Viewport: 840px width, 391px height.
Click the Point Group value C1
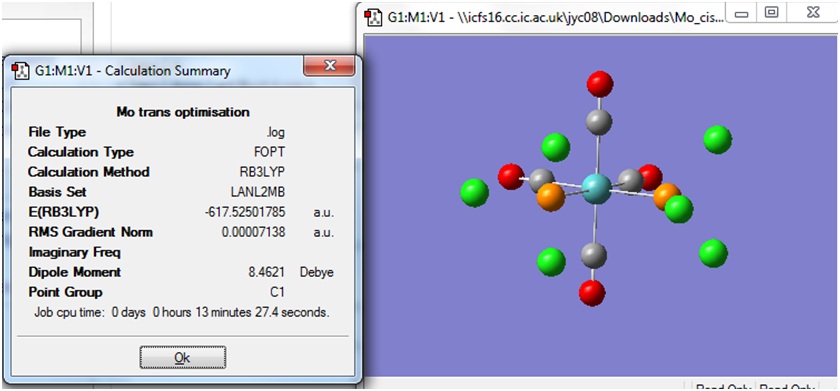277,292
